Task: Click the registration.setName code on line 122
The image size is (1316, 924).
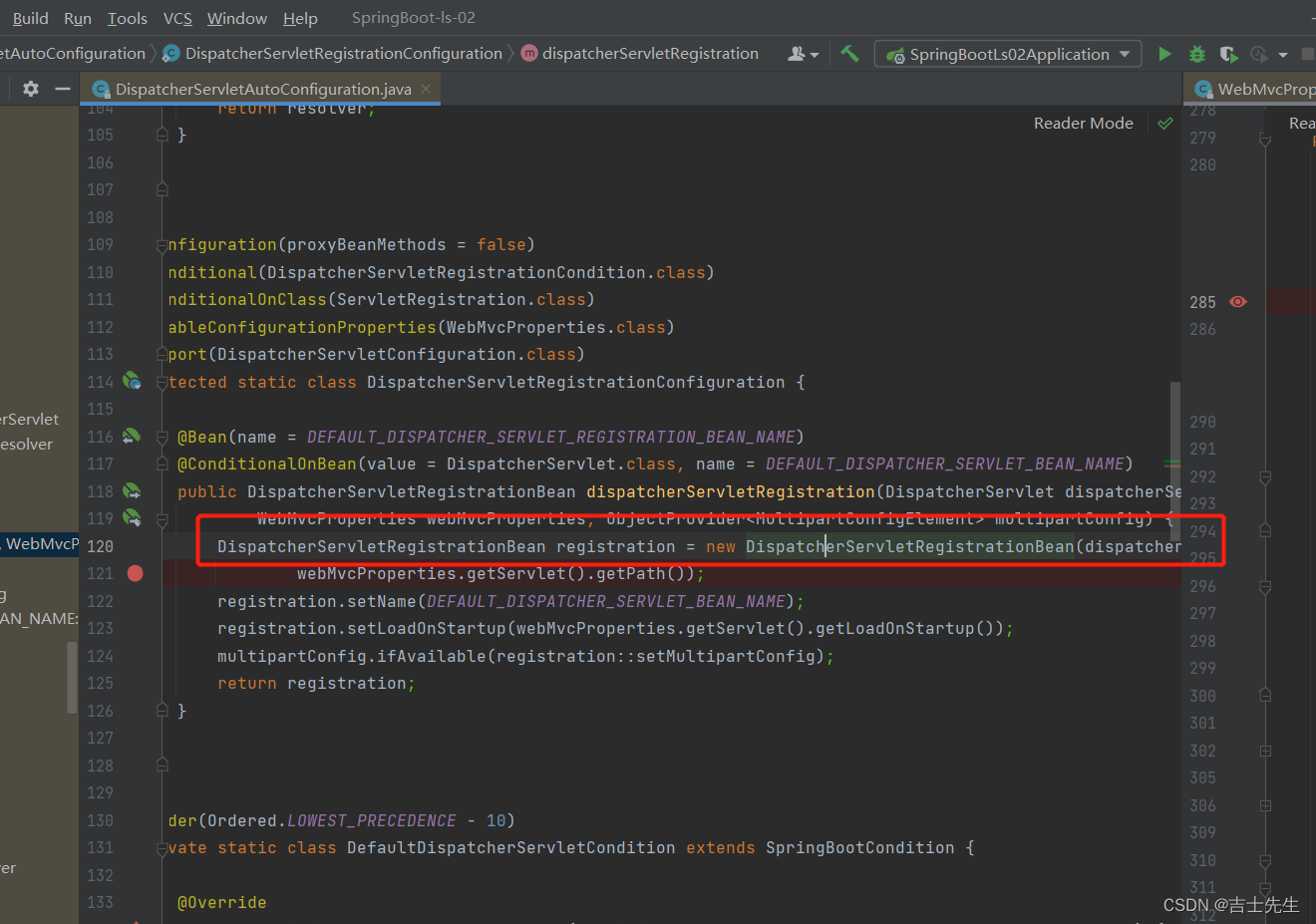Action: [x=510, y=601]
